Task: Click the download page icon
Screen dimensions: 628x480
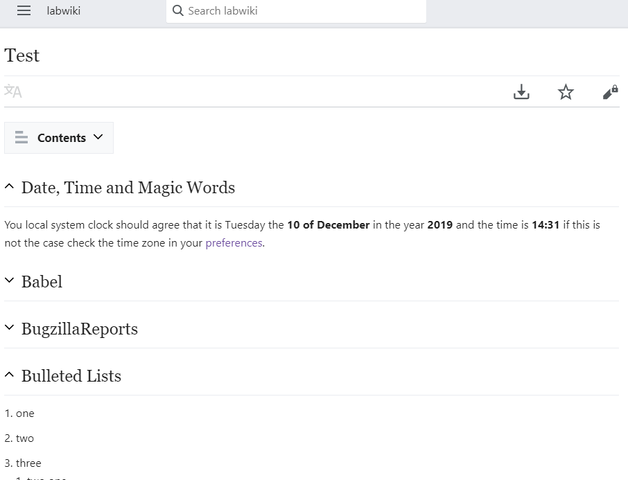Action: point(521,92)
